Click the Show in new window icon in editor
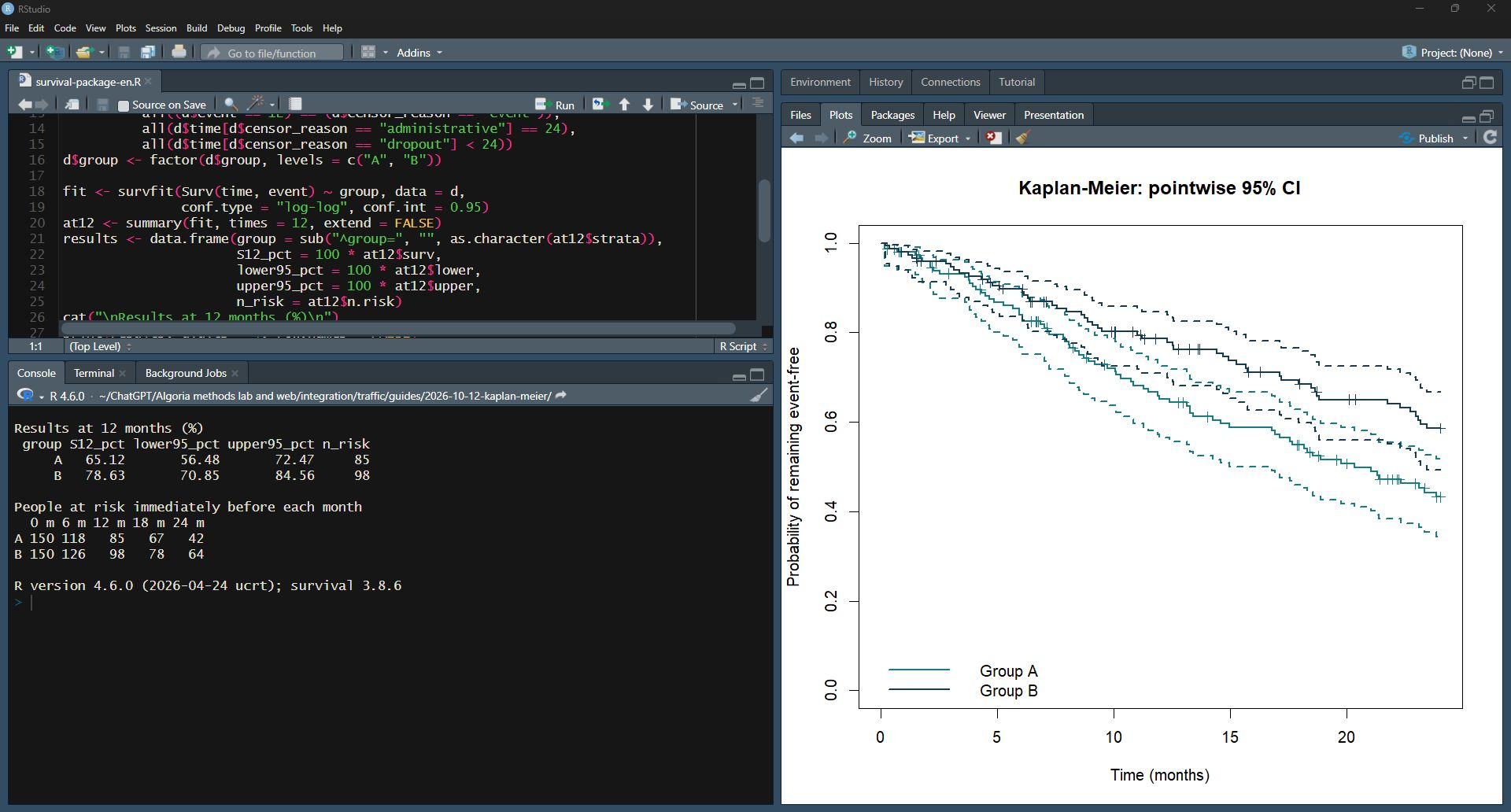1511x812 pixels. point(72,104)
